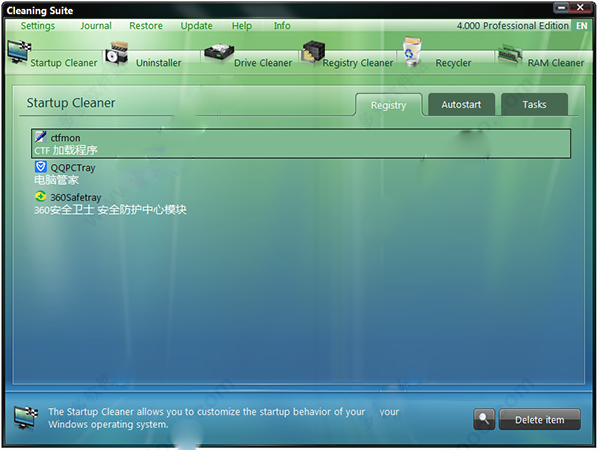Screen dimensions: 600x450
Task: Select the ctfmon startup entry
Action: click(301, 143)
